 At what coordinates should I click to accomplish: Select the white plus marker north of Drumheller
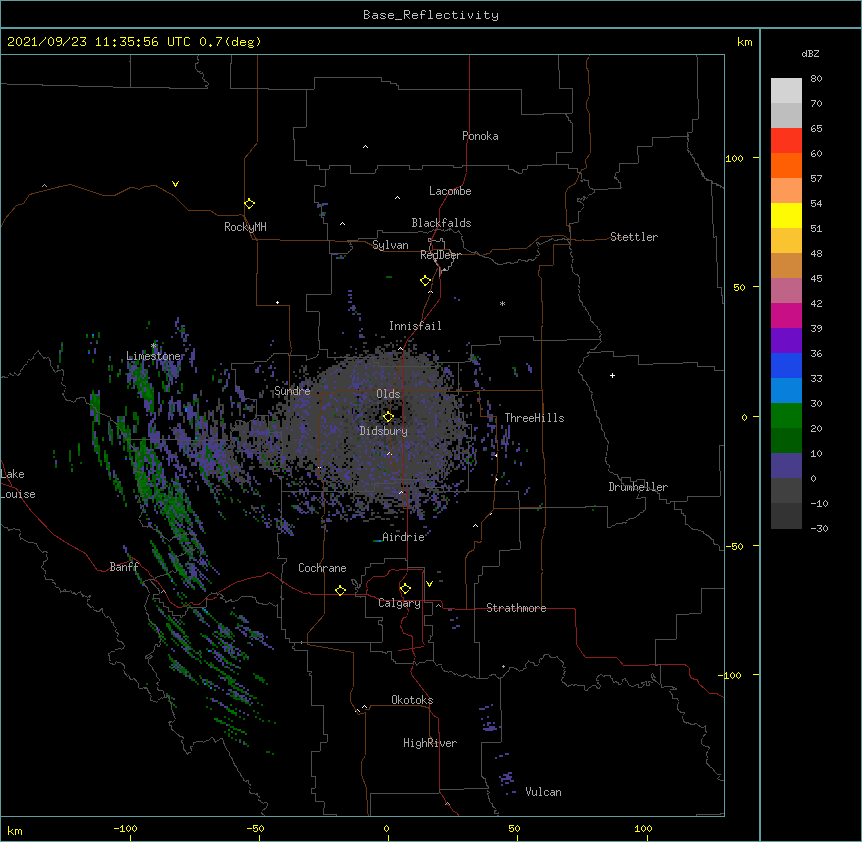[x=612, y=375]
